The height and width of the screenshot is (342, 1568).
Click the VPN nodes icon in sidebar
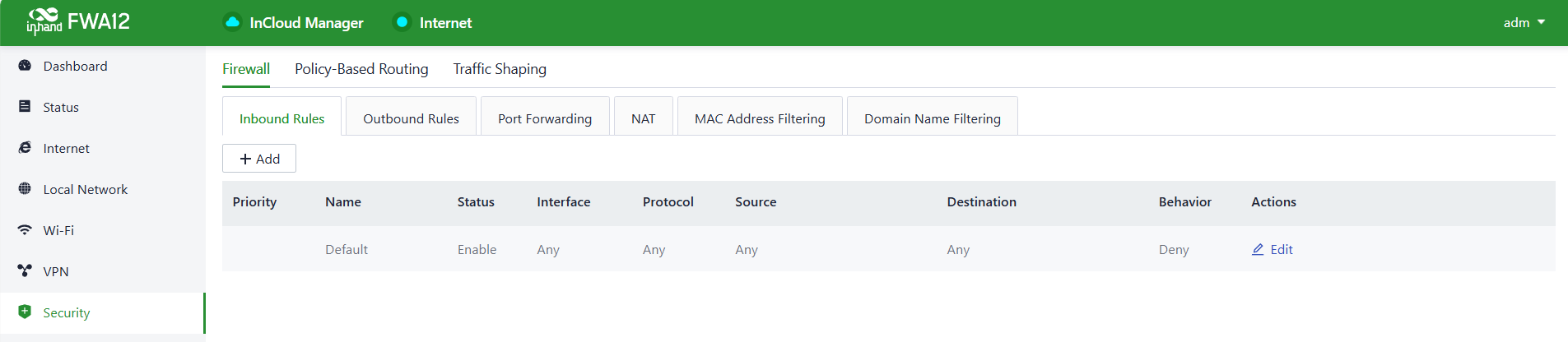[25, 271]
